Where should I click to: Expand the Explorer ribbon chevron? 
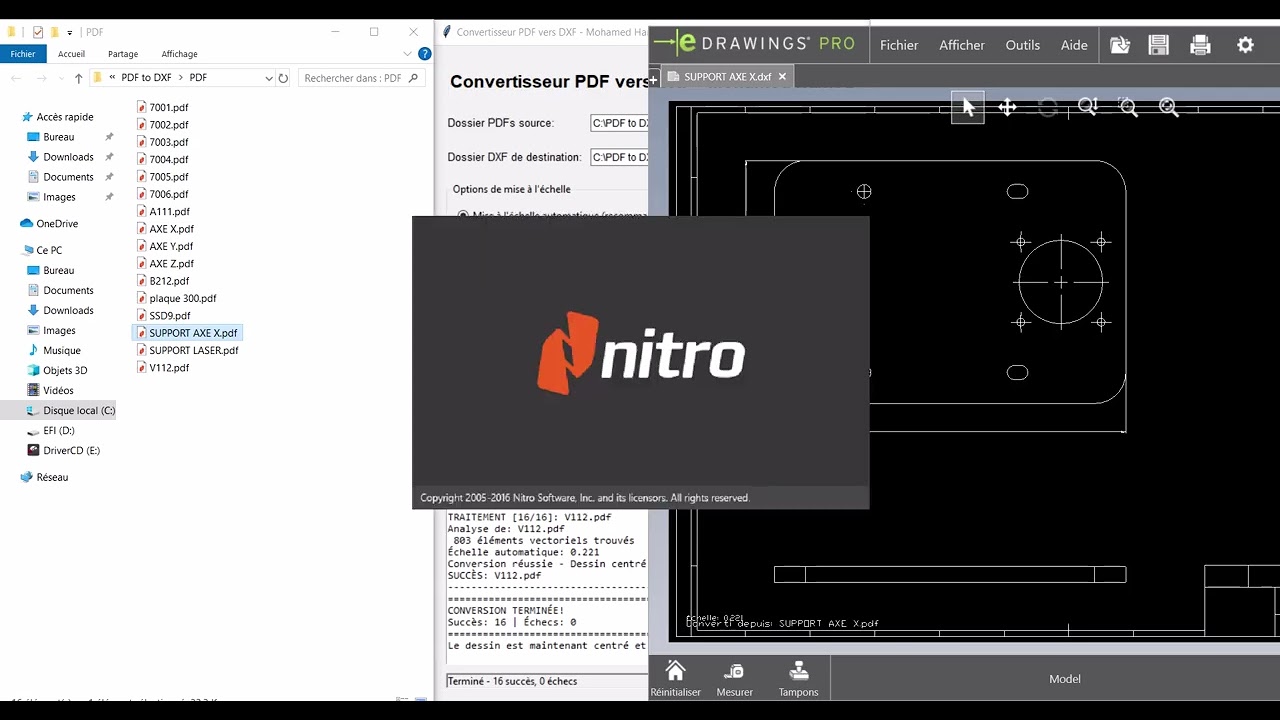click(x=408, y=54)
